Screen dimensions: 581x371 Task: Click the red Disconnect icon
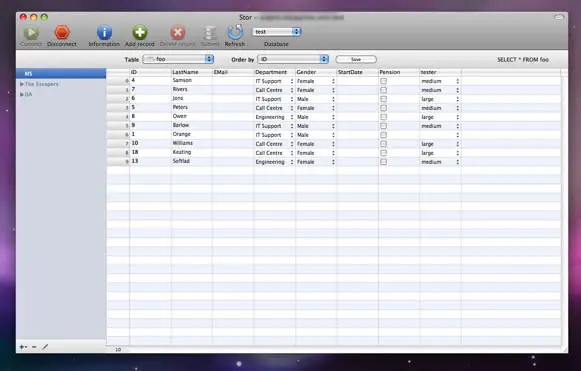pyautogui.click(x=62, y=33)
